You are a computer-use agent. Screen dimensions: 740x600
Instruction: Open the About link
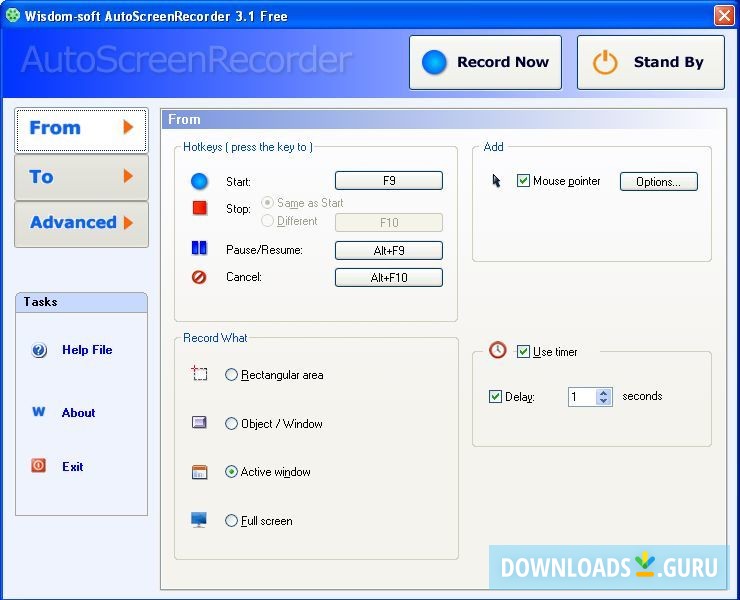tap(78, 413)
